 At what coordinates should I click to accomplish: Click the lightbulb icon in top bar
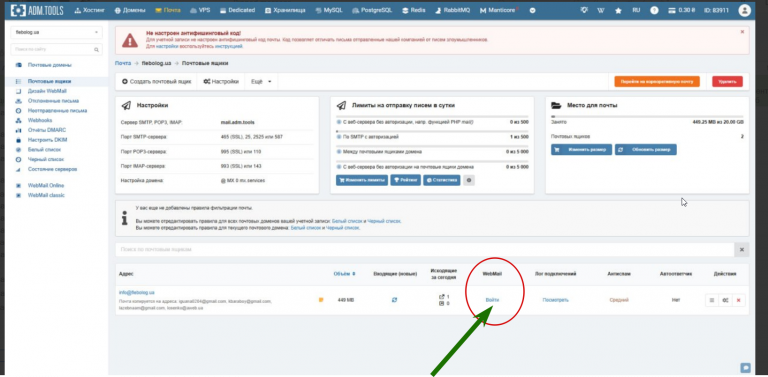click(583, 10)
